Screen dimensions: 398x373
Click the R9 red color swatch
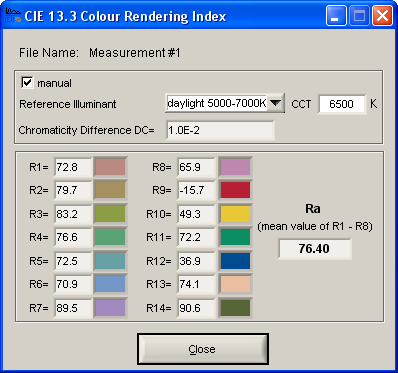pos(235,190)
